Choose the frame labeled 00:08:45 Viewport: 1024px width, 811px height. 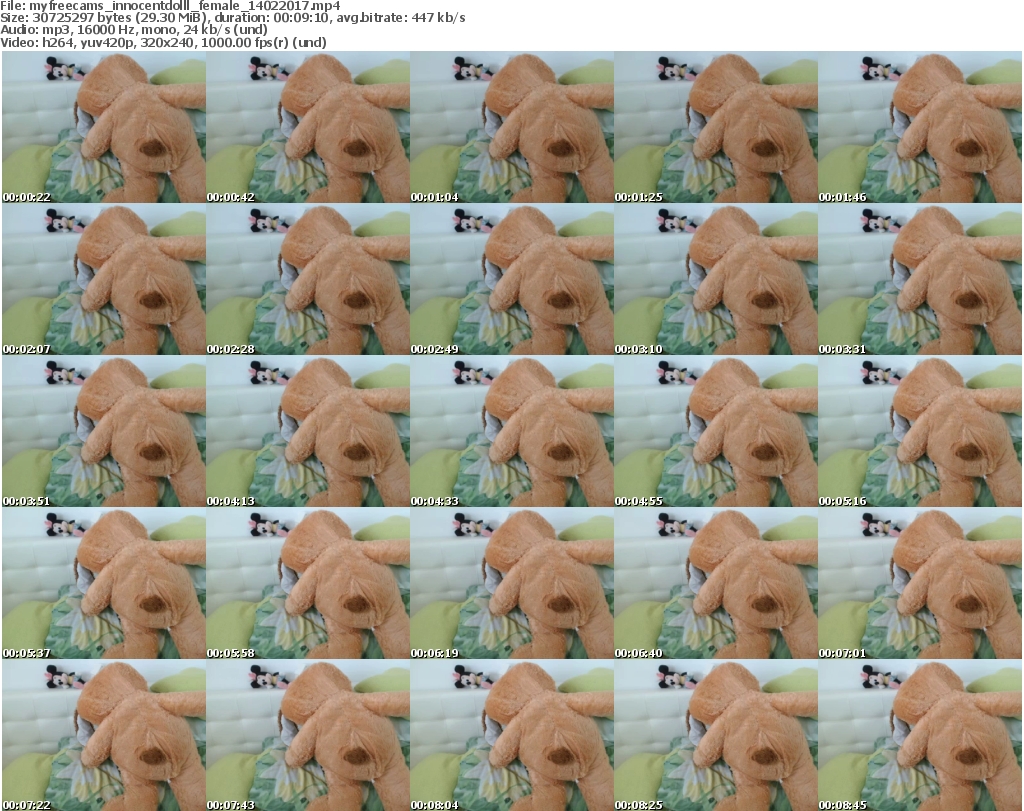(920, 735)
